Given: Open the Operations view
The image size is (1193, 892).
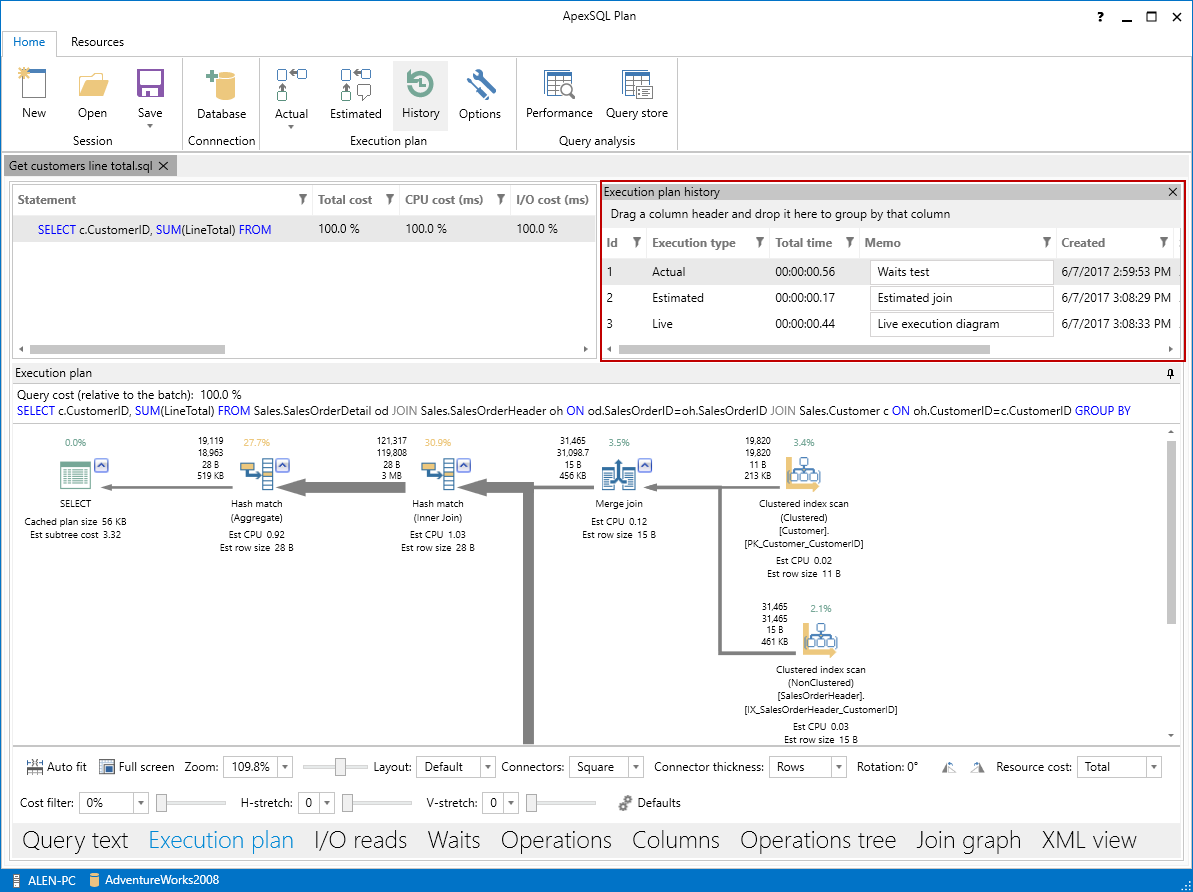Looking at the screenshot, I should [556, 840].
